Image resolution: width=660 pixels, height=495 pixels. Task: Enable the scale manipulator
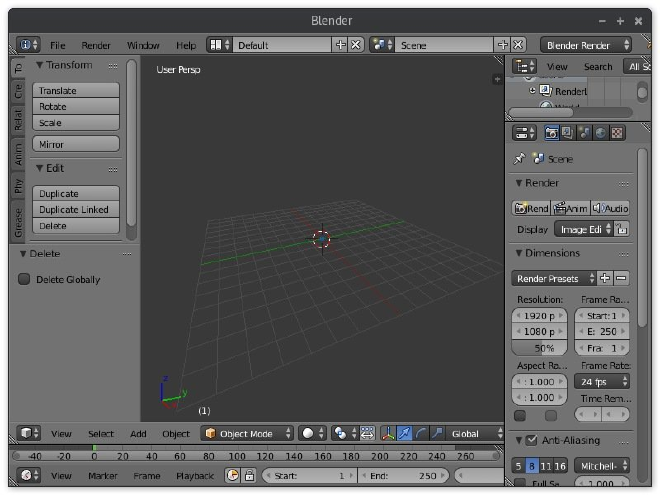coord(437,433)
